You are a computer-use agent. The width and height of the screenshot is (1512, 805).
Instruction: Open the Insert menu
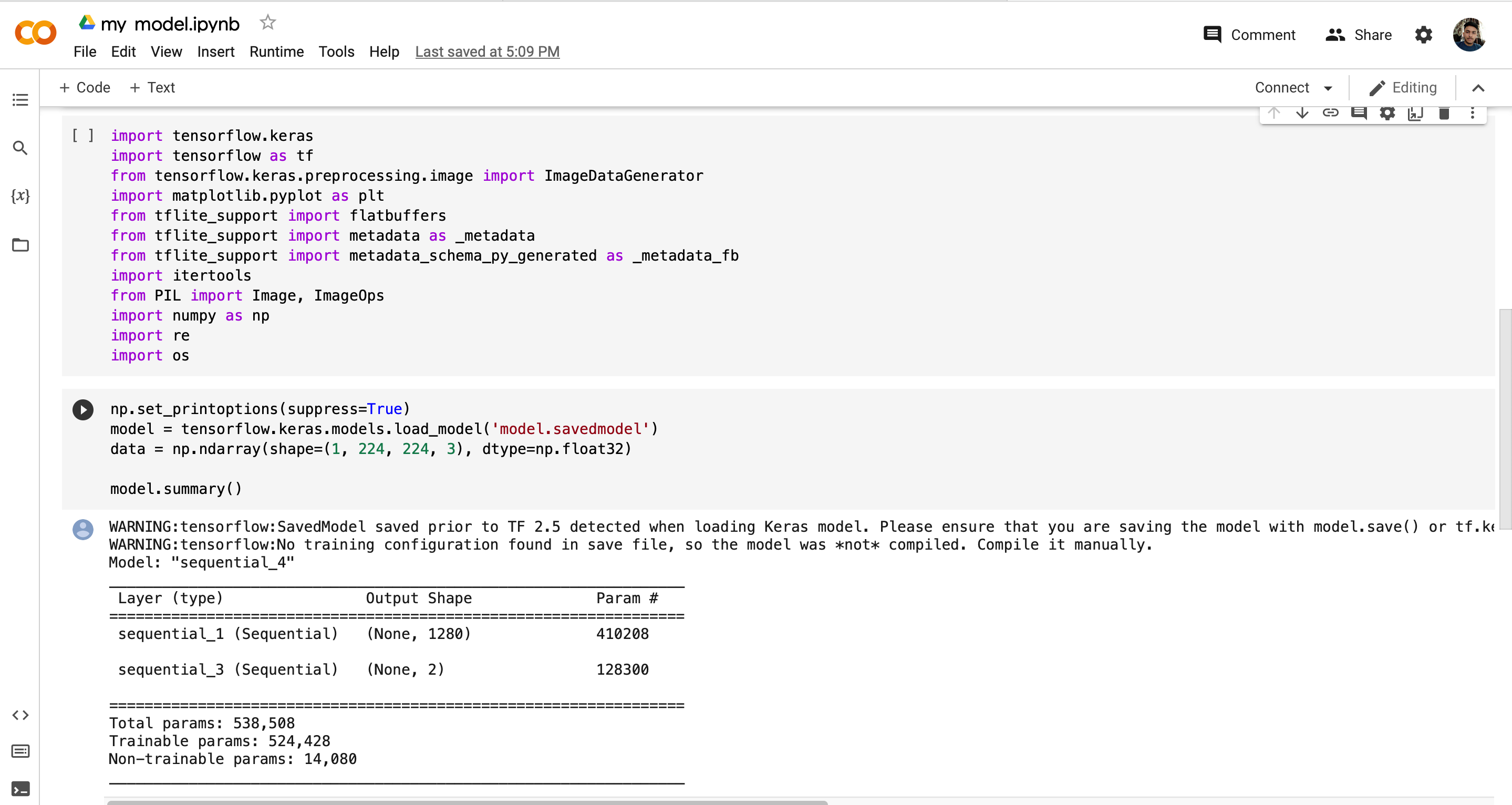pos(215,51)
